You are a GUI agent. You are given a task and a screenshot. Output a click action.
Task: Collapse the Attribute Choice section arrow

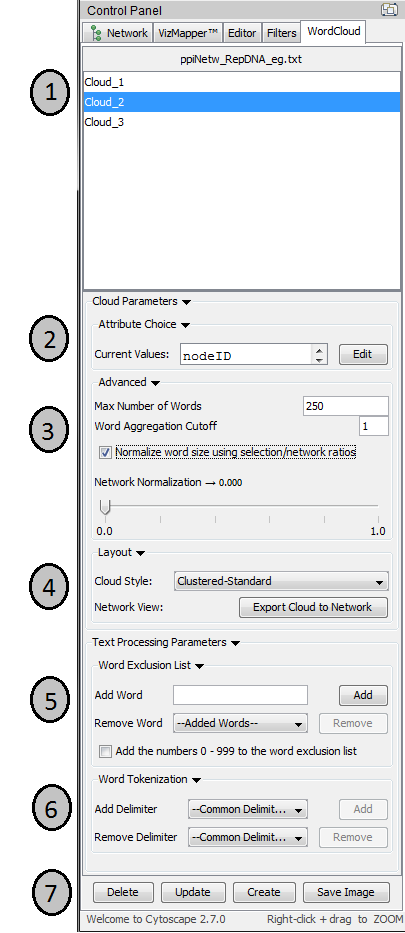point(185,325)
